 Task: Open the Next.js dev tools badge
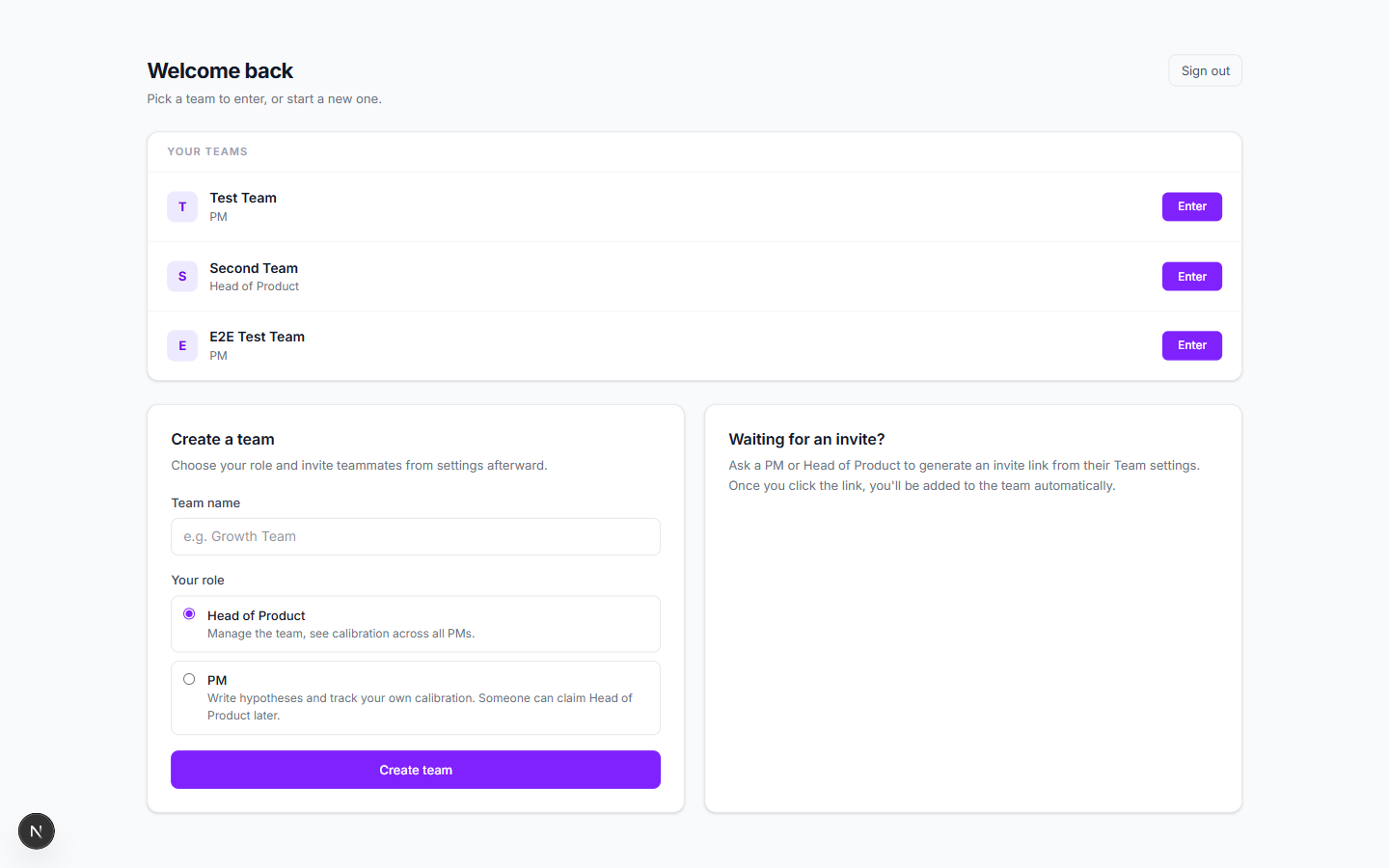pos(37,831)
